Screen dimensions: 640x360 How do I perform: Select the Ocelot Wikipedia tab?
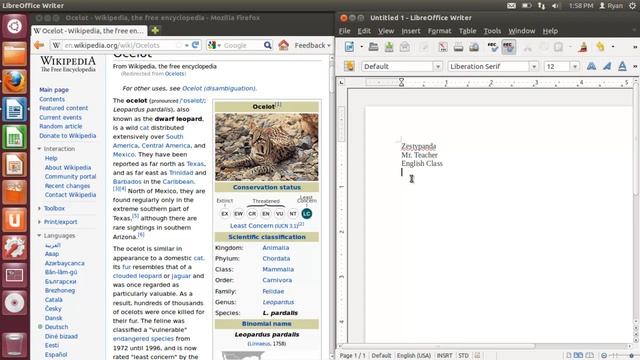[89, 31]
